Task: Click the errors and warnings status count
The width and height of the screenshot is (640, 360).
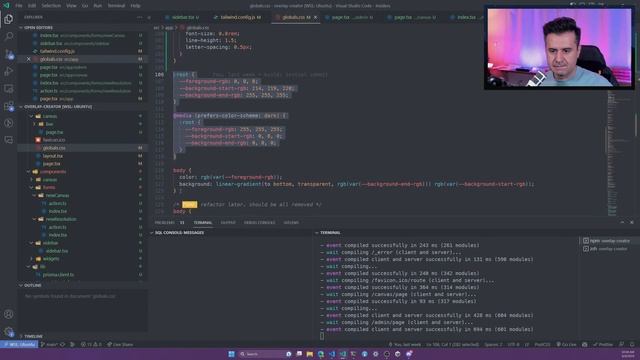Action: [x=91, y=344]
